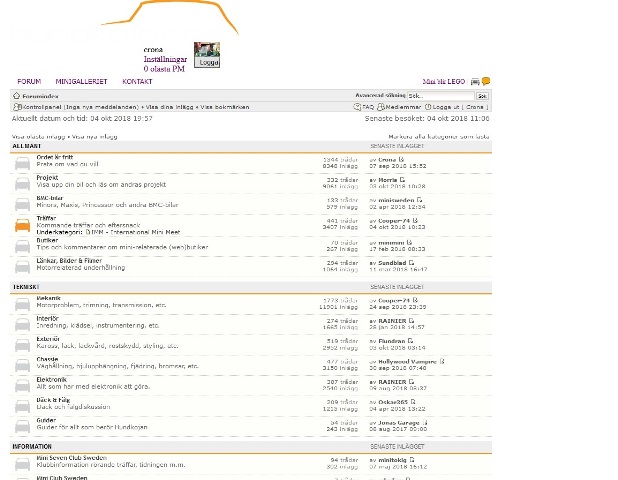The image size is (618, 480).
Task: Open the Mini blir LEGO link
Action: click(444, 82)
